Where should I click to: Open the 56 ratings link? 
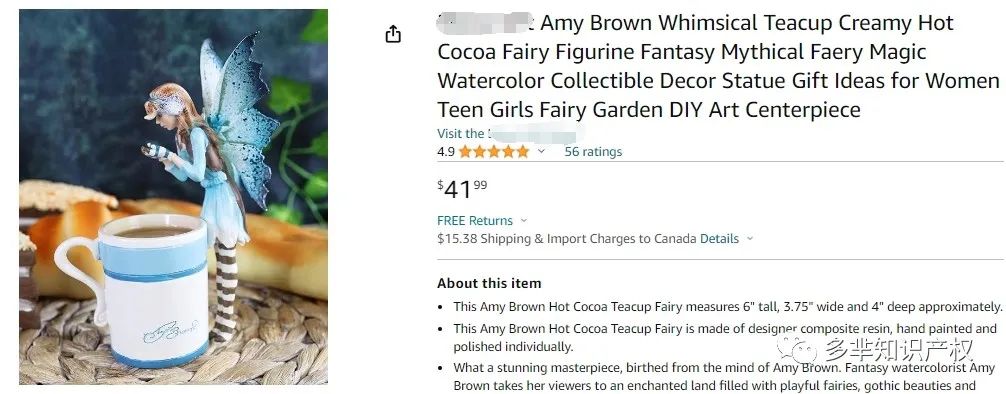593,152
